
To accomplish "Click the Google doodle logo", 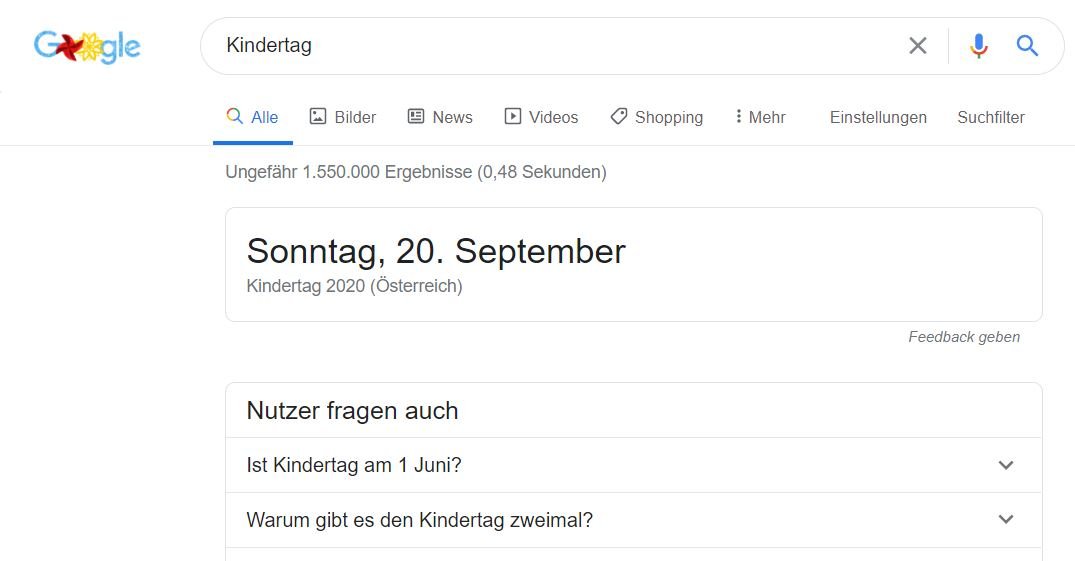I will coord(87,46).
